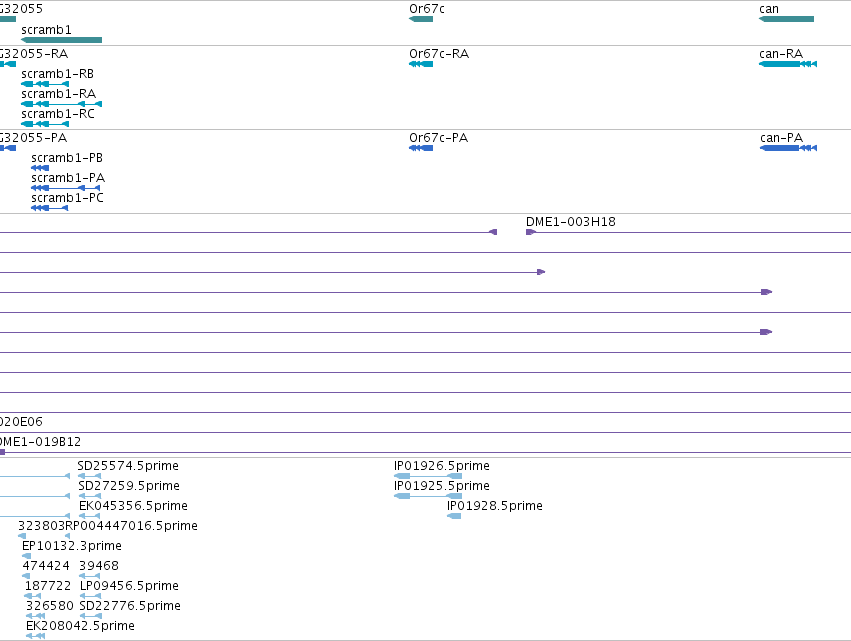Click the DME1-003H18 clone label
Screen dimensions: 851x641
pyautogui.click(x=571, y=222)
